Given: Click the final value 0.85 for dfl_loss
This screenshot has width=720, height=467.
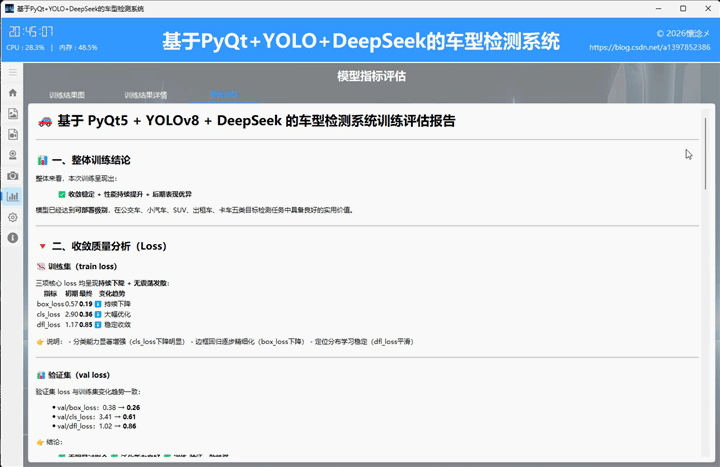Looking at the screenshot, I should 85,325.
